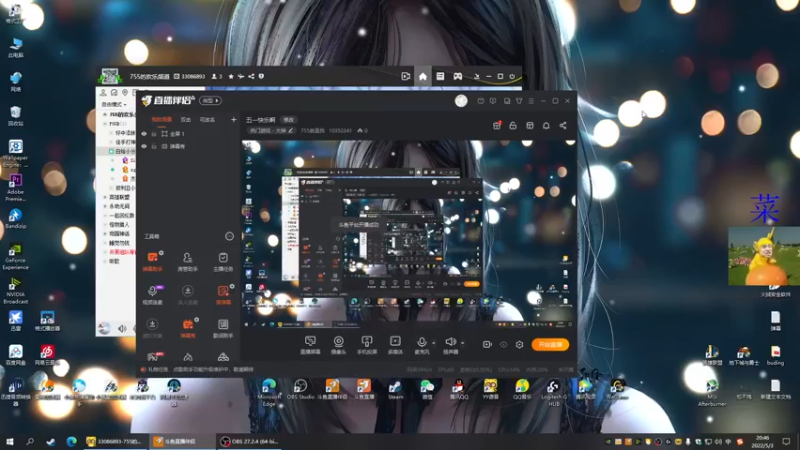Favorite channel with star icon in YY
The image size is (800, 450).
[x=231, y=77]
